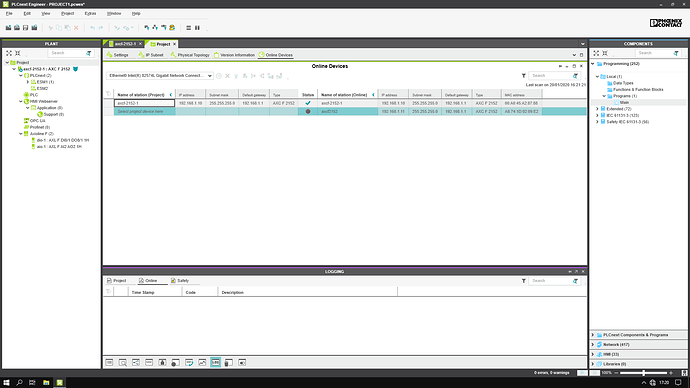Screen dimensions: 690x388
Task: Open the Project menu
Action: click(x=67, y=14)
